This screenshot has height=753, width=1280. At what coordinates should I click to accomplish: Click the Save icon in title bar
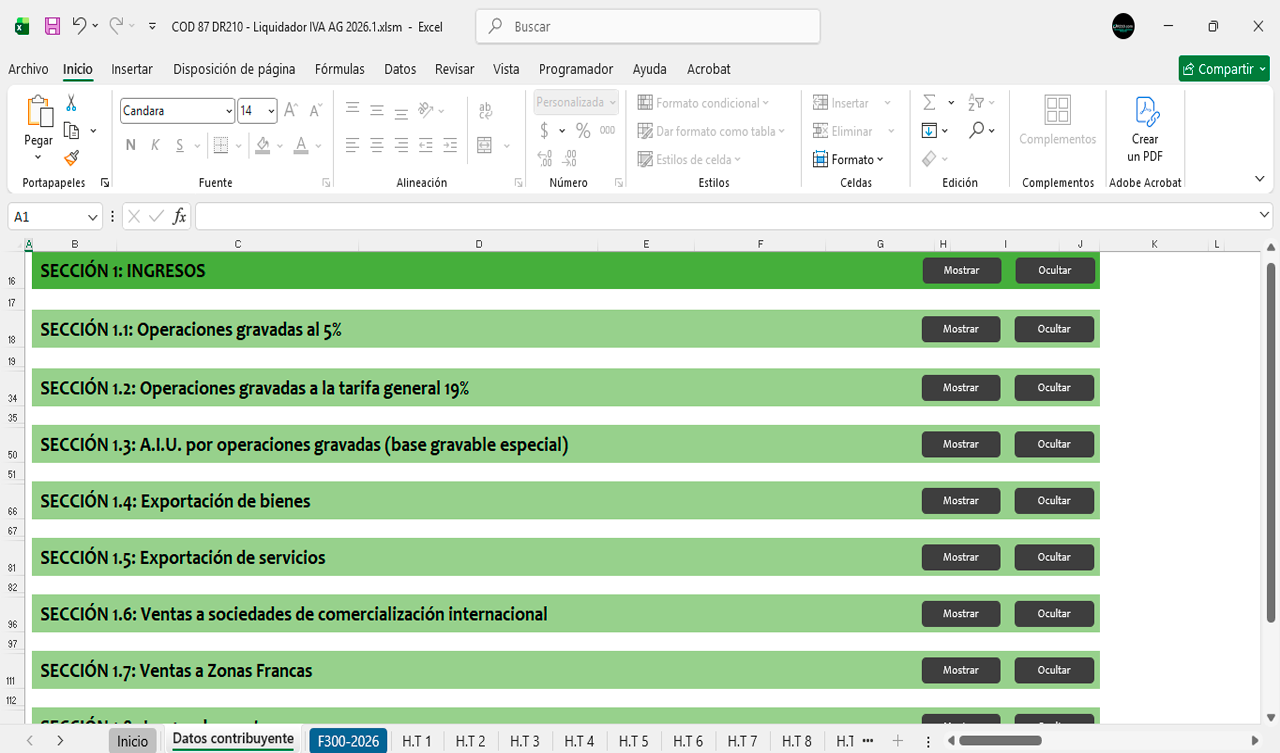(52, 27)
